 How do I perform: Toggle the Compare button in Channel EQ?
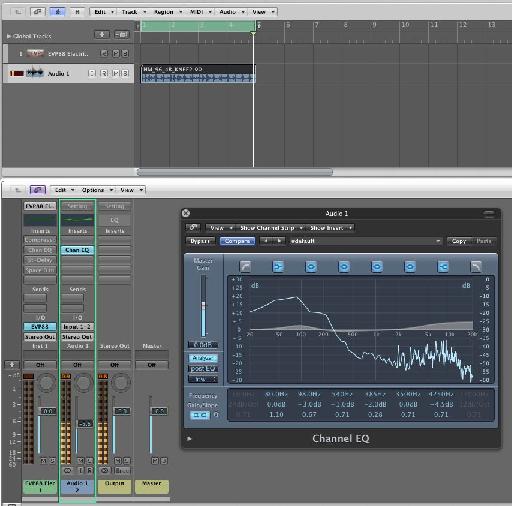click(237, 241)
